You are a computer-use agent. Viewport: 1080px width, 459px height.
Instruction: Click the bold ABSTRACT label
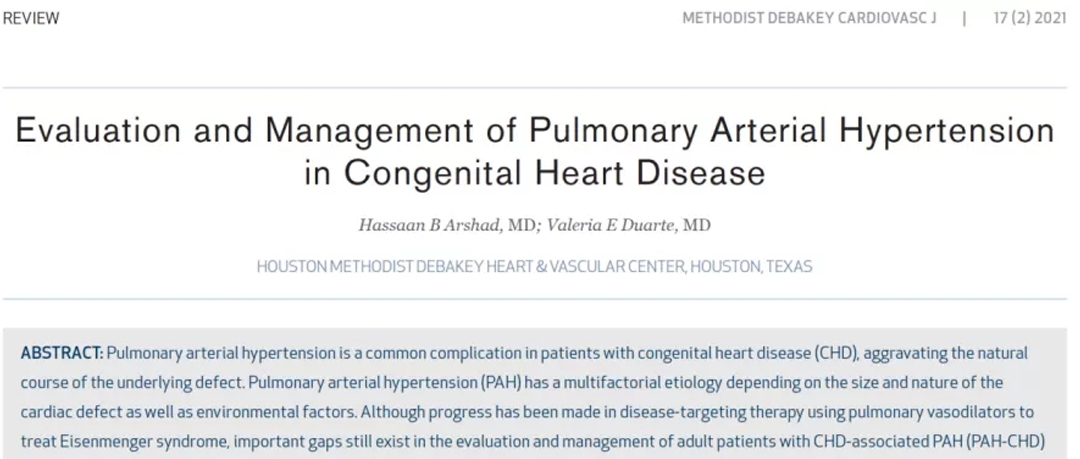coord(62,354)
